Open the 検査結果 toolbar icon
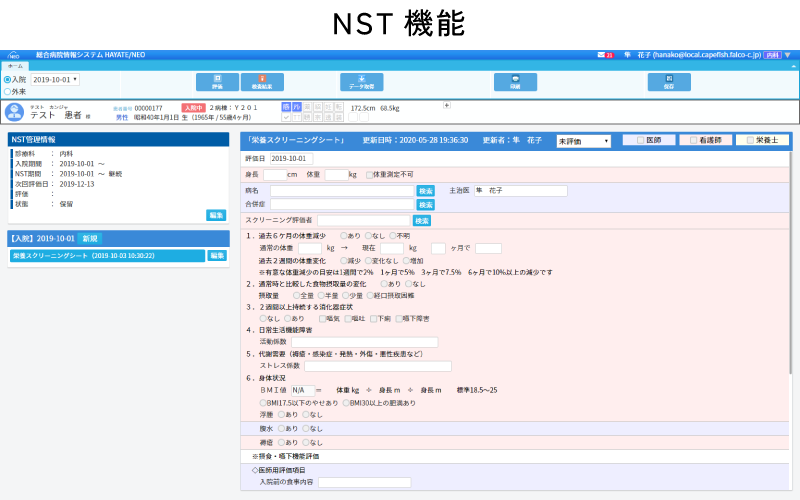Viewport: 800px width, 500px height. coord(261,82)
